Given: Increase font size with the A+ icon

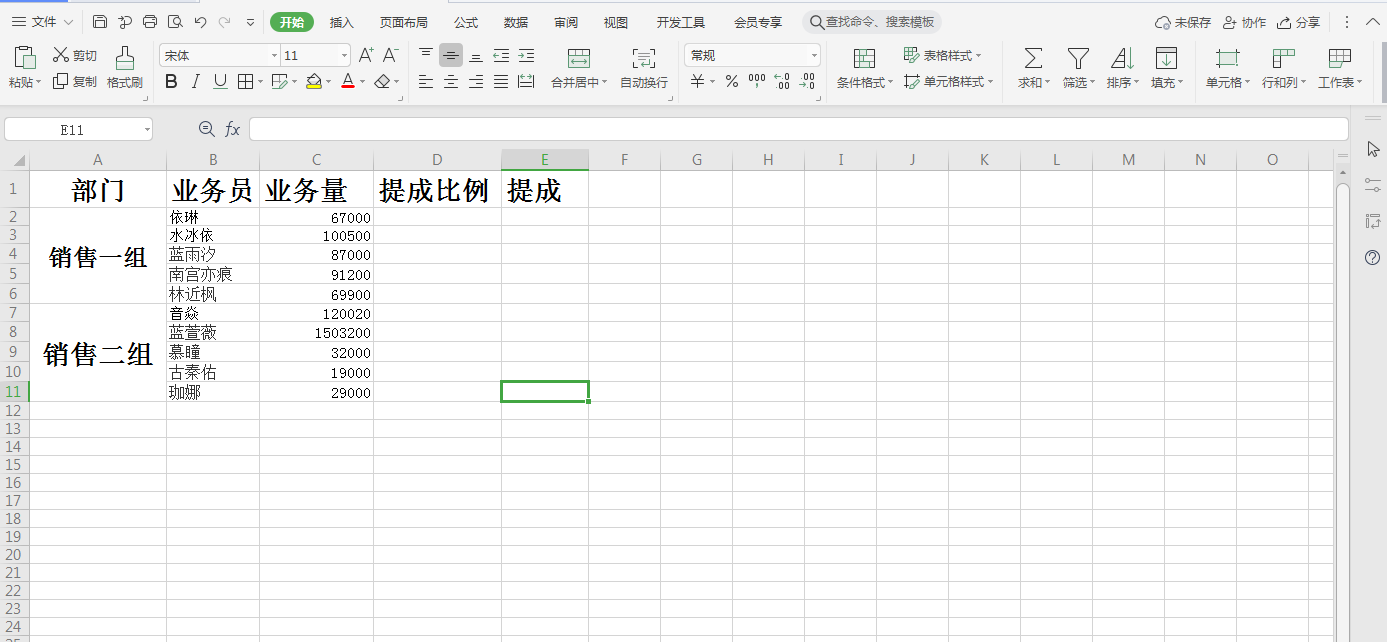Looking at the screenshot, I should coord(366,56).
